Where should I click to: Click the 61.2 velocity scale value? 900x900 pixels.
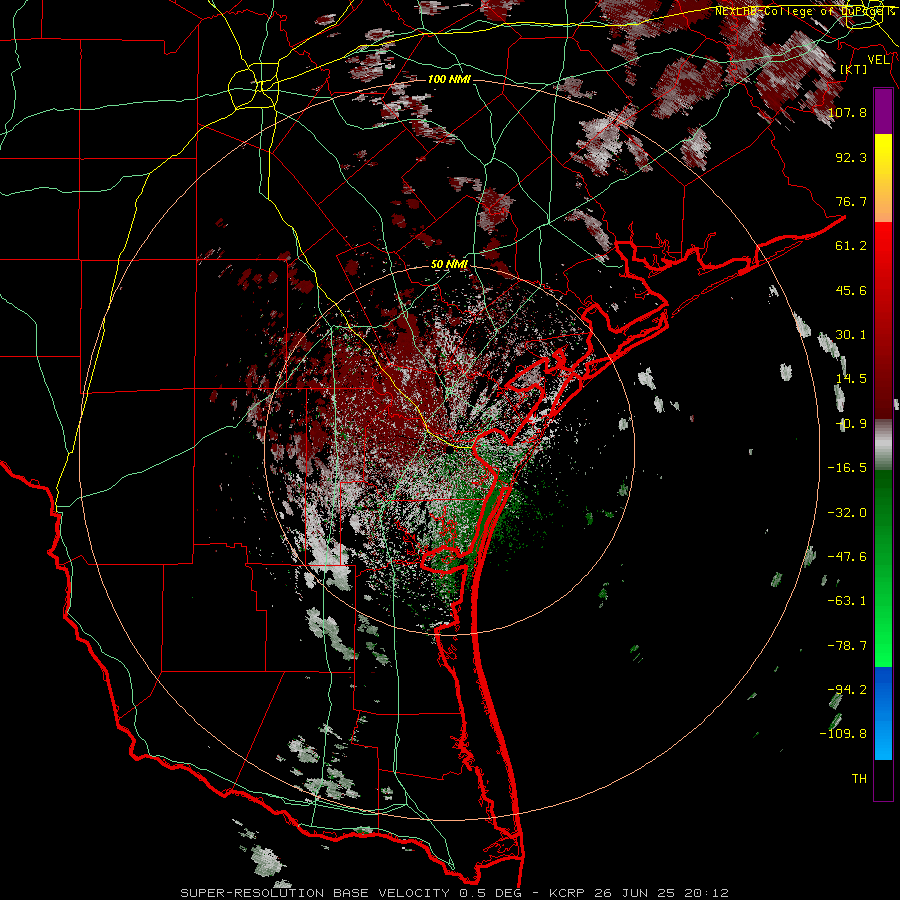click(x=851, y=245)
